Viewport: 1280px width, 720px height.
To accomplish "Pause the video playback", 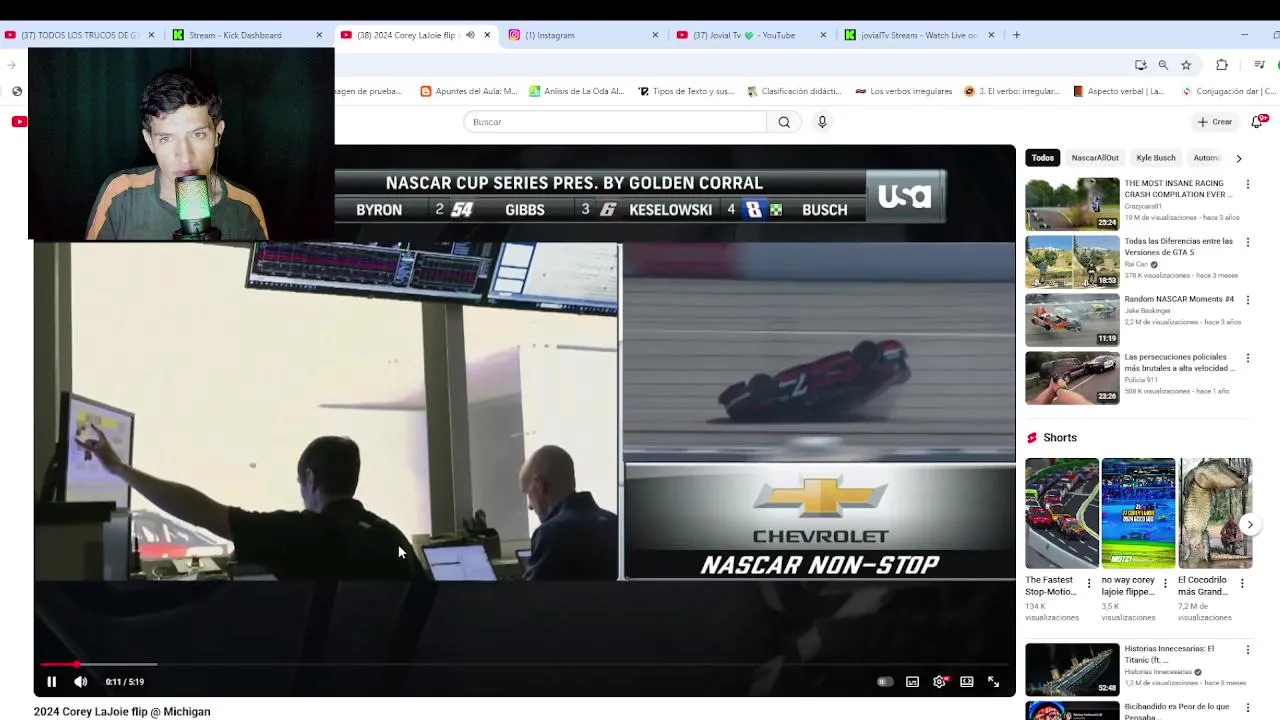I will coord(51,682).
